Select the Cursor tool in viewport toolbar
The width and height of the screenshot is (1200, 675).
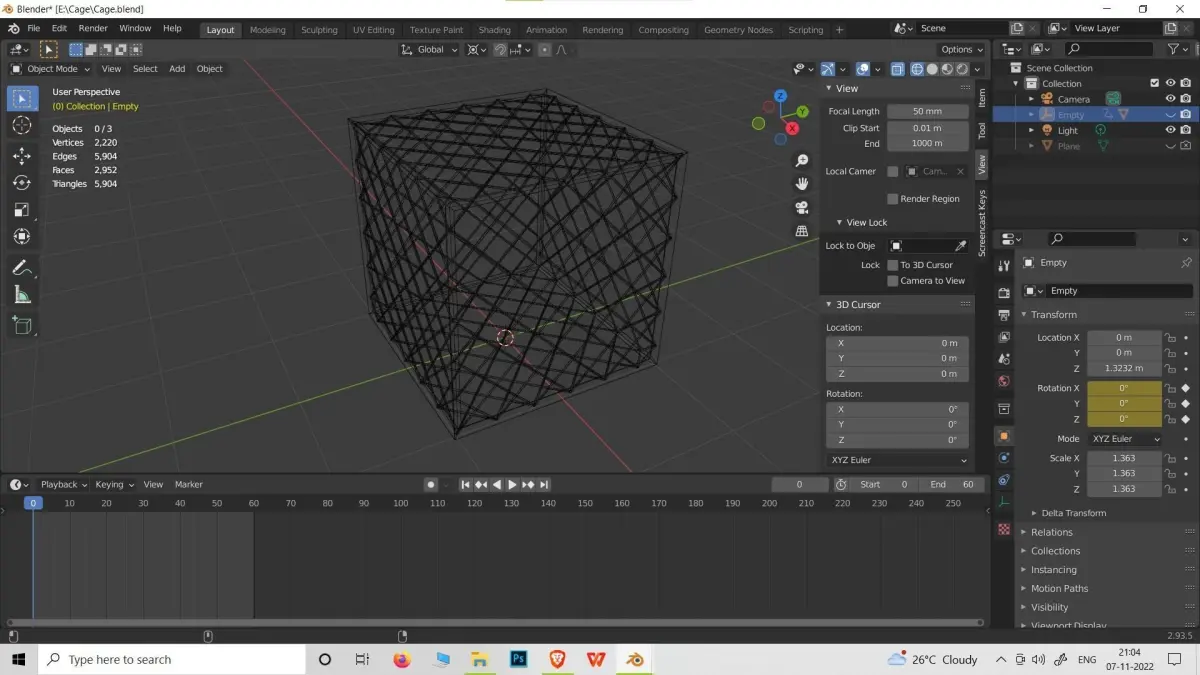tap(22, 125)
